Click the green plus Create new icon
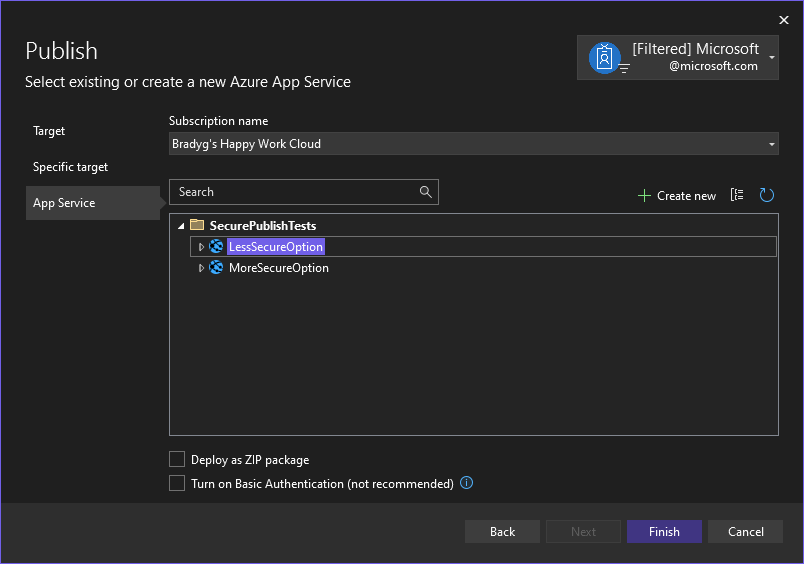Image resolution: width=804 pixels, height=564 pixels. click(x=644, y=196)
